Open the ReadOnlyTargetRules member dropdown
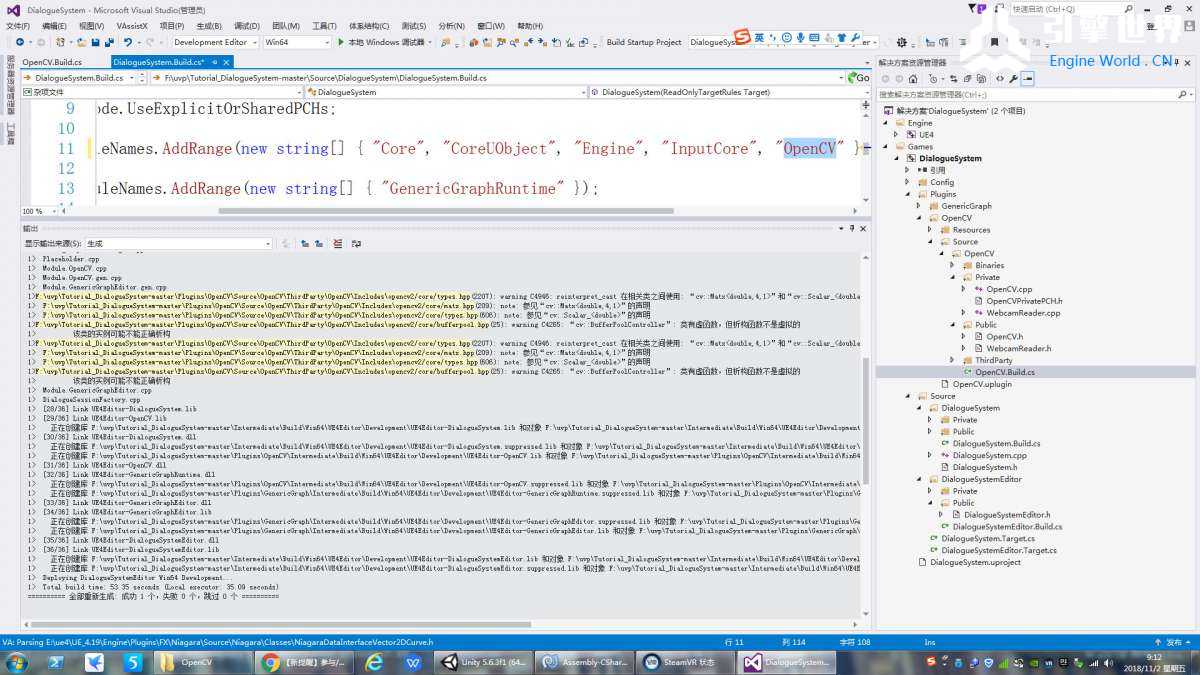Viewport: 1200px width, 675px height. click(x=729, y=92)
